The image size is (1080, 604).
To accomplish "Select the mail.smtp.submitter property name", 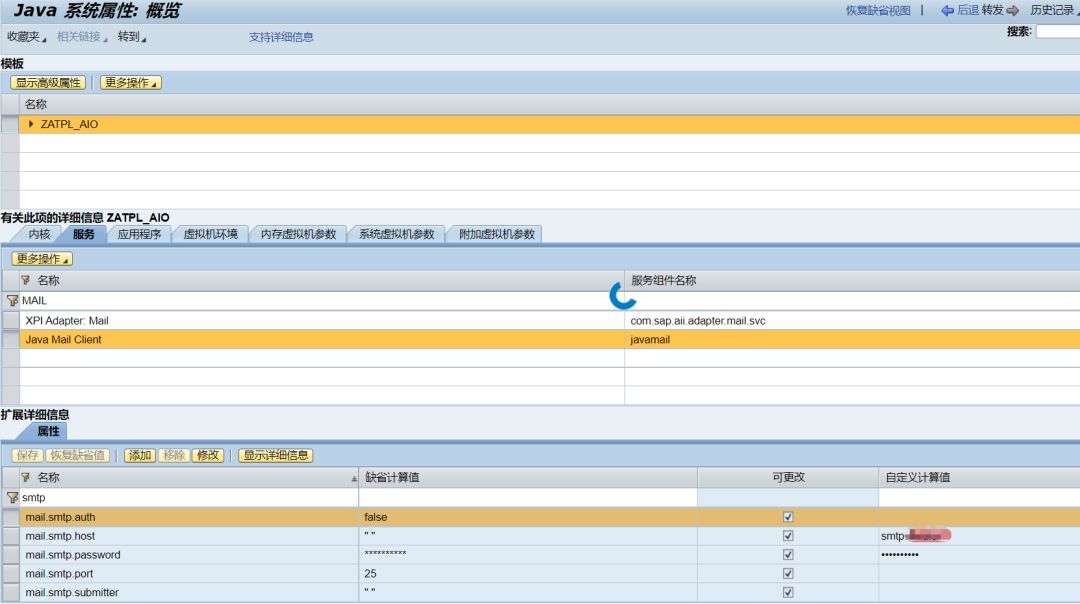I will pyautogui.click(x=72, y=592).
